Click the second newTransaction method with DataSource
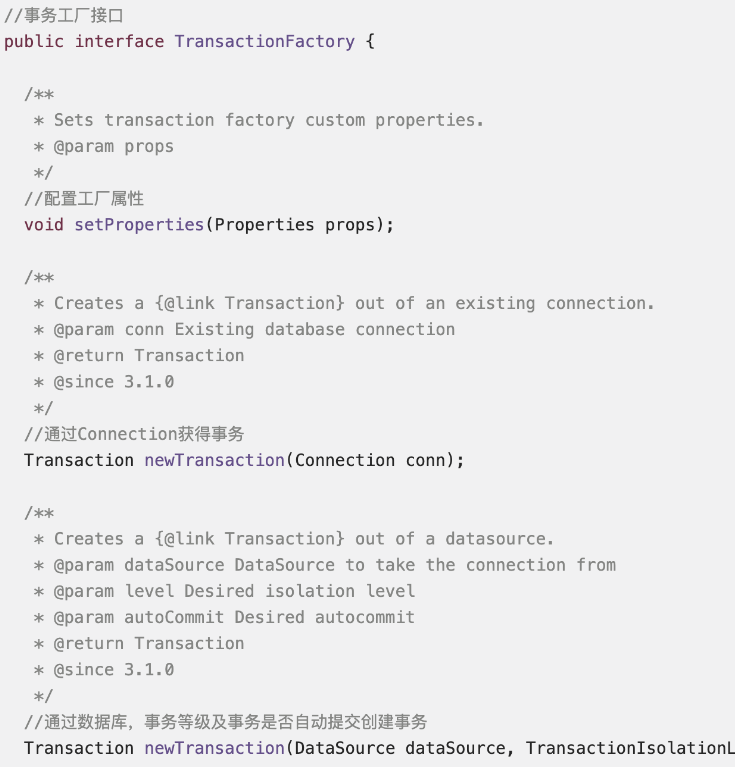The width and height of the screenshot is (739, 767). (214, 748)
